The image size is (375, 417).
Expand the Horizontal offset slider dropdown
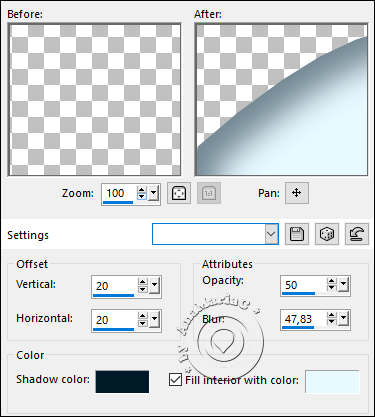pos(154,320)
